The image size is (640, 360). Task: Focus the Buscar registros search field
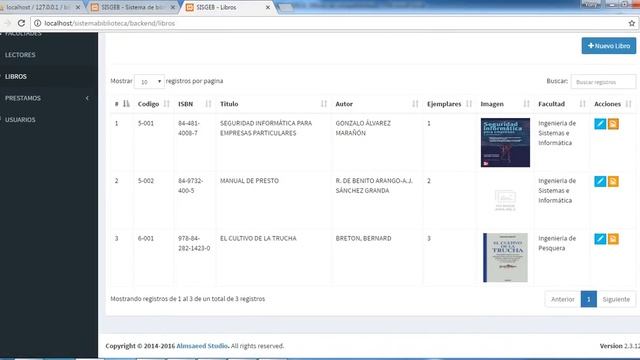coord(603,82)
